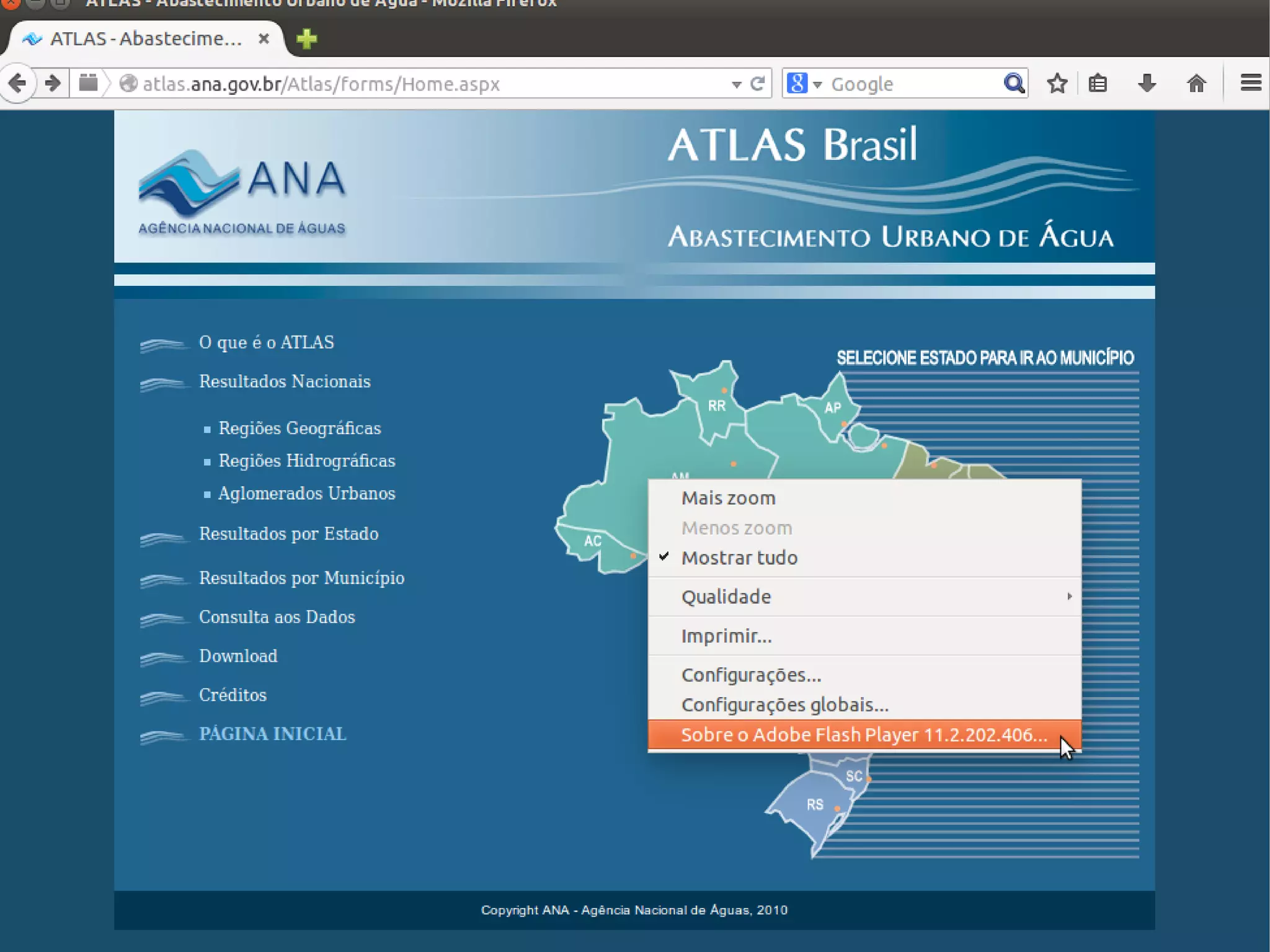Select Roraima (RR) state on map
This screenshot has height=952, width=1270.
pyautogui.click(x=717, y=406)
